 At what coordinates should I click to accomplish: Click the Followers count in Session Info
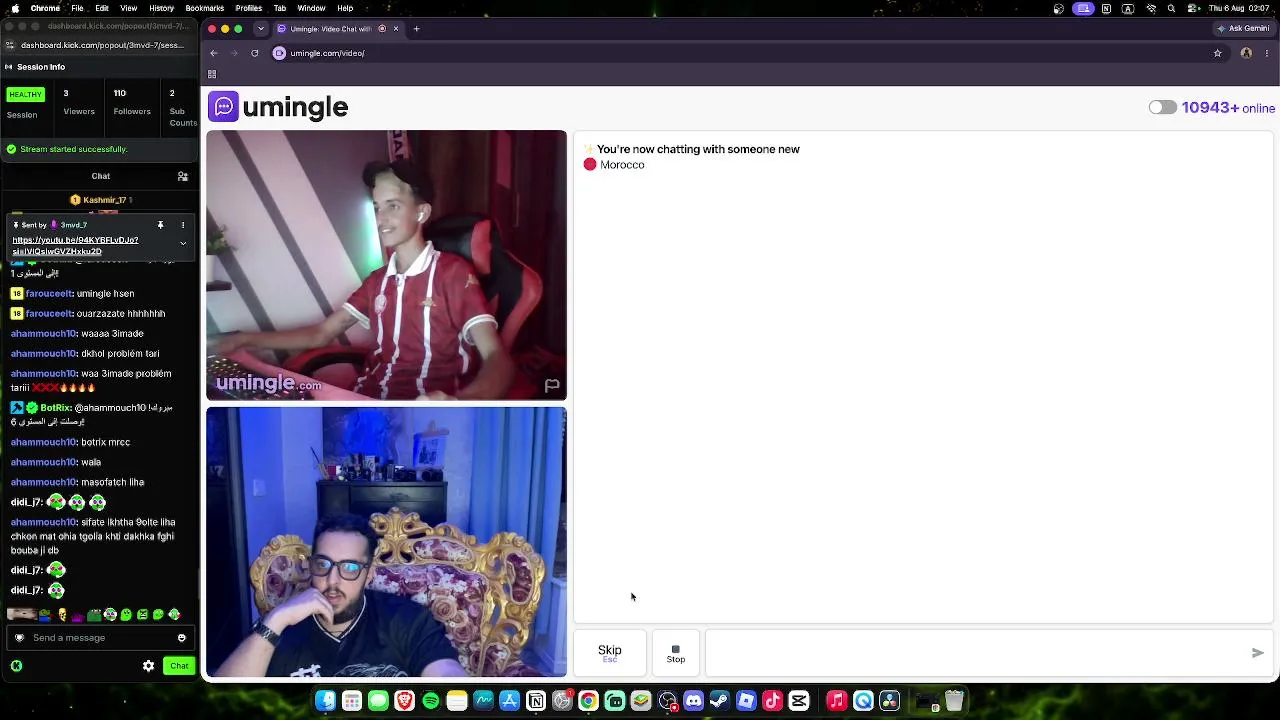[x=132, y=102]
